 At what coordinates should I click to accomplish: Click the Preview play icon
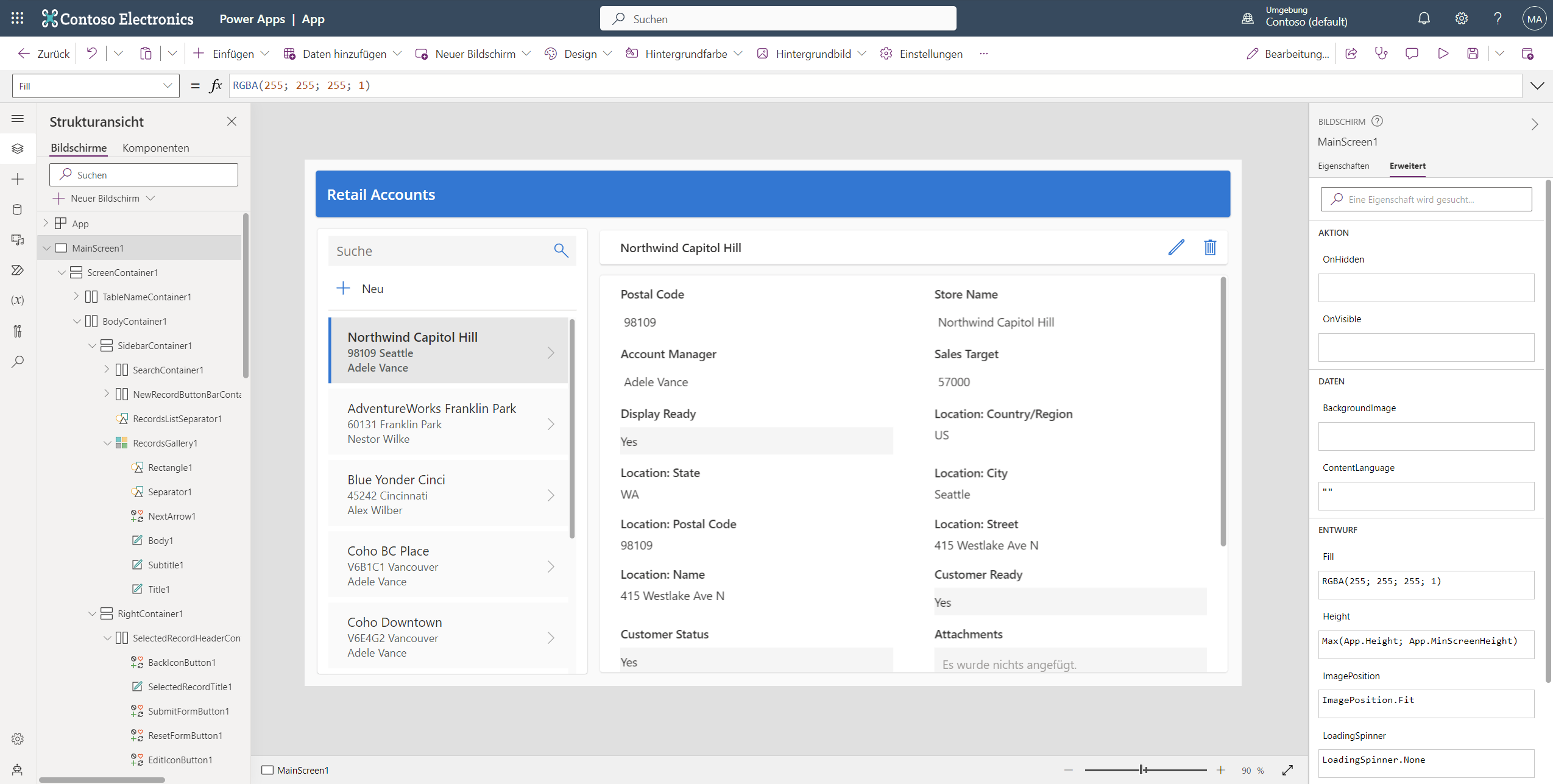tap(1443, 54)
